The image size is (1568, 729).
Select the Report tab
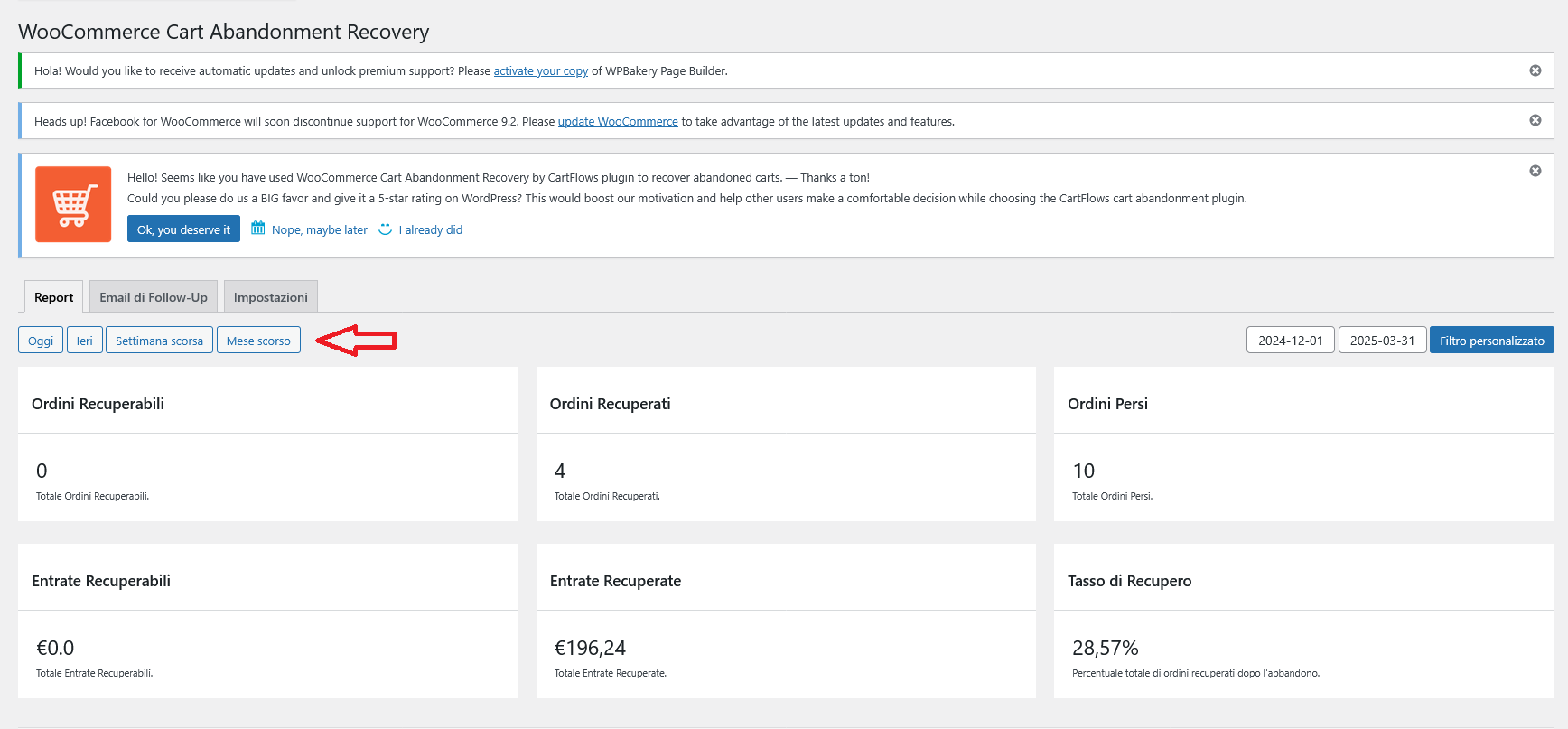tap(54, 297)
